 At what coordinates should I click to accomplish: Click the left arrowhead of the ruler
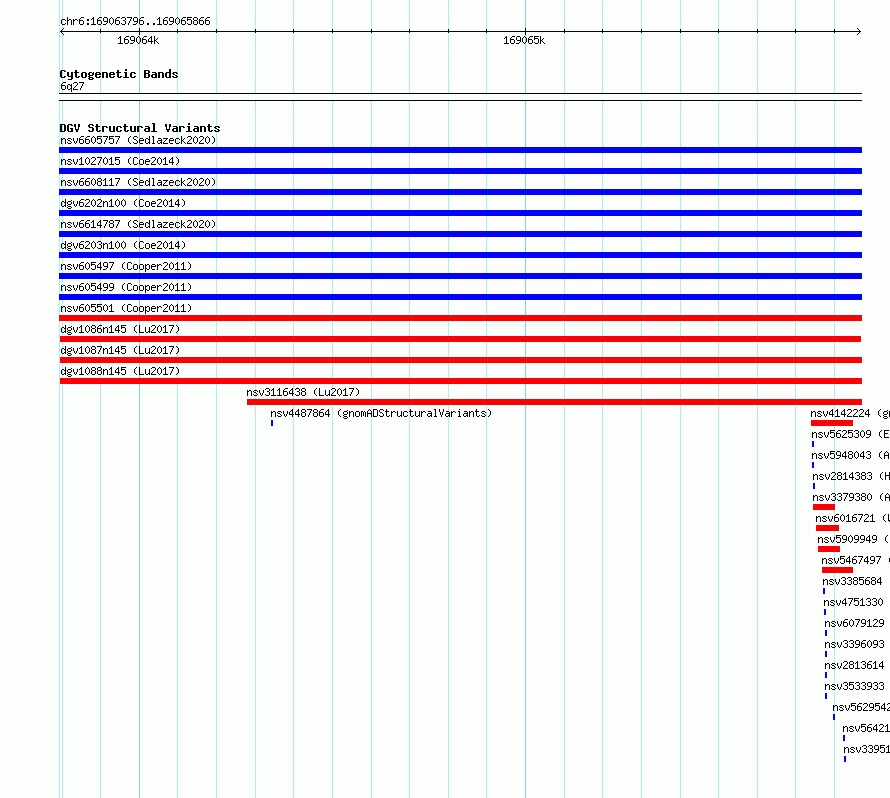click(62, 32)
